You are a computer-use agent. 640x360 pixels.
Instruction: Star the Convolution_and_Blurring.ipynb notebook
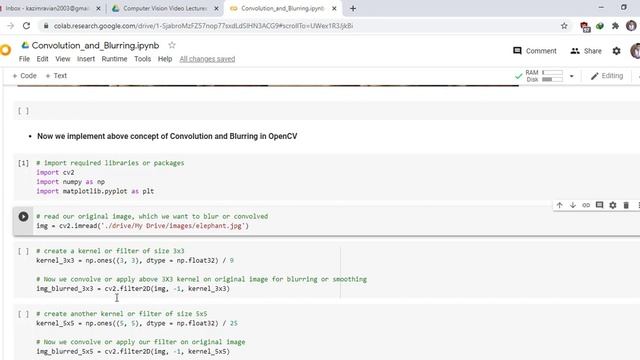tap(172, 45)
